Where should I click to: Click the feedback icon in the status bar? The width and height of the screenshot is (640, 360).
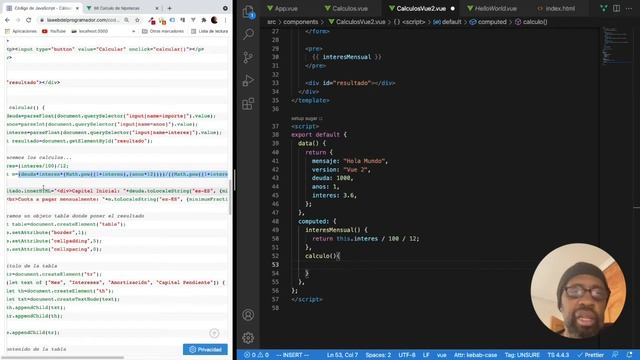[616, 355]
